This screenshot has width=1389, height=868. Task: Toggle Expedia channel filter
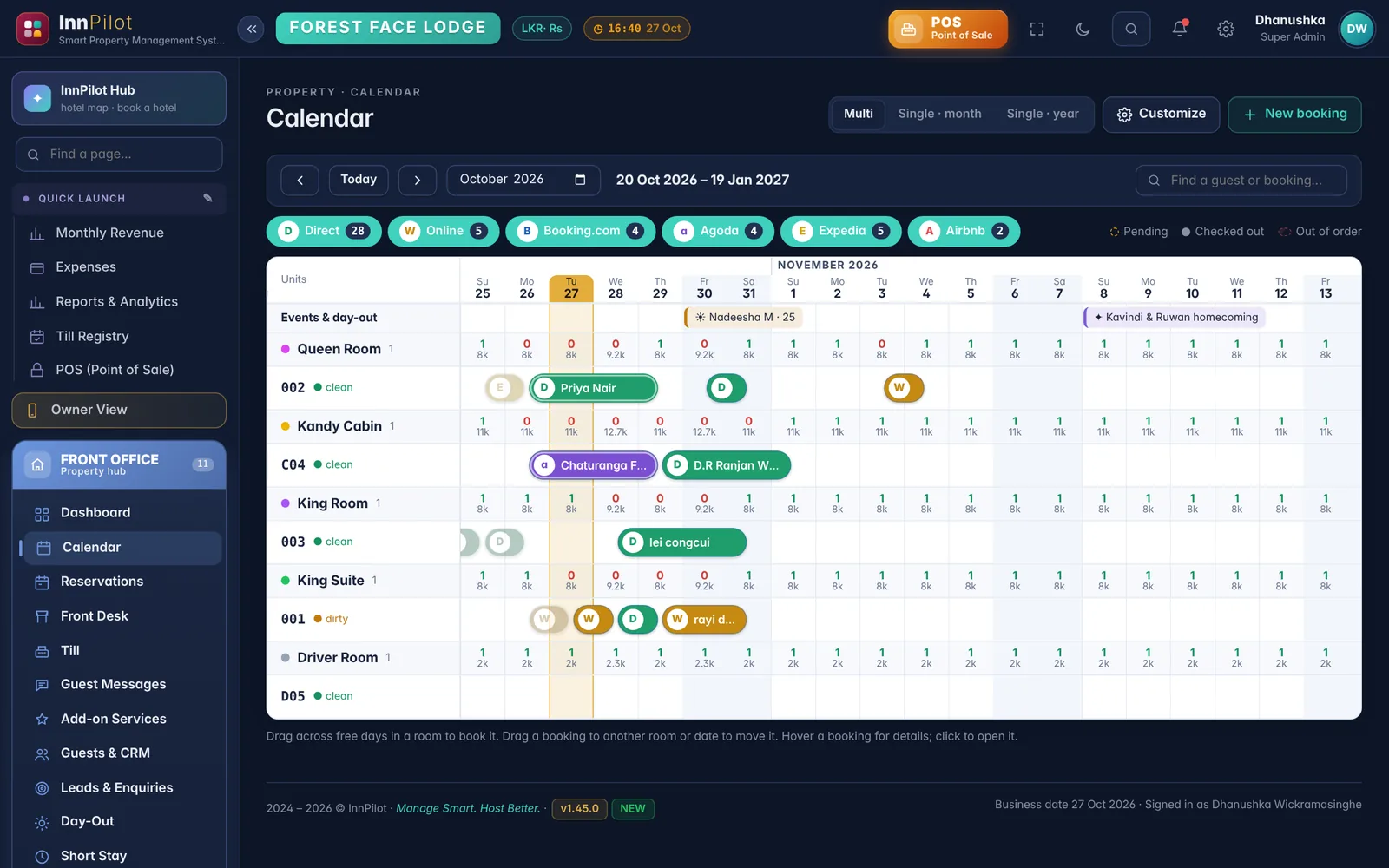click(x=840, y=231)
